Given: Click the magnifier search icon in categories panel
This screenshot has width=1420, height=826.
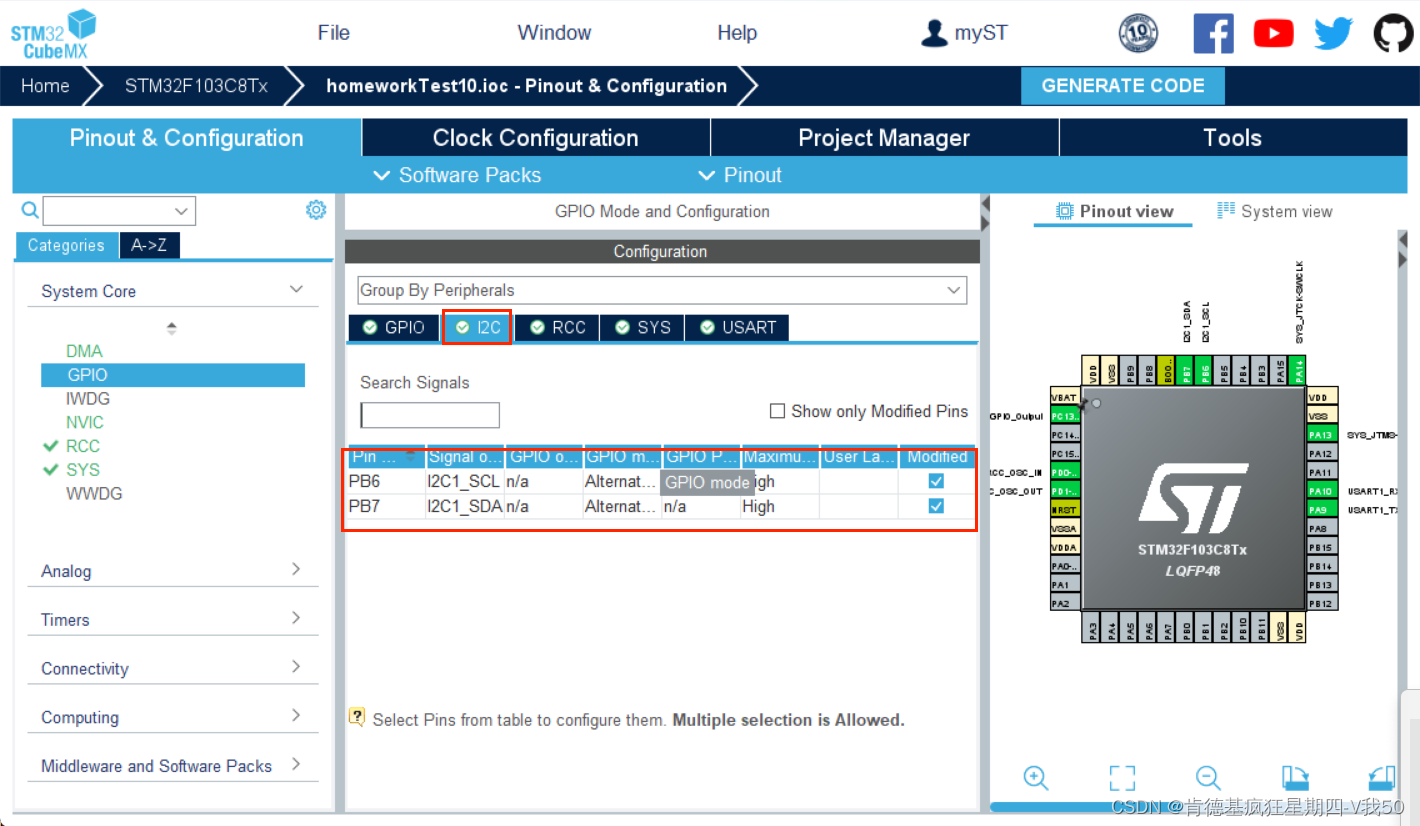Looking at the screenshot, I should pos(30,210).
